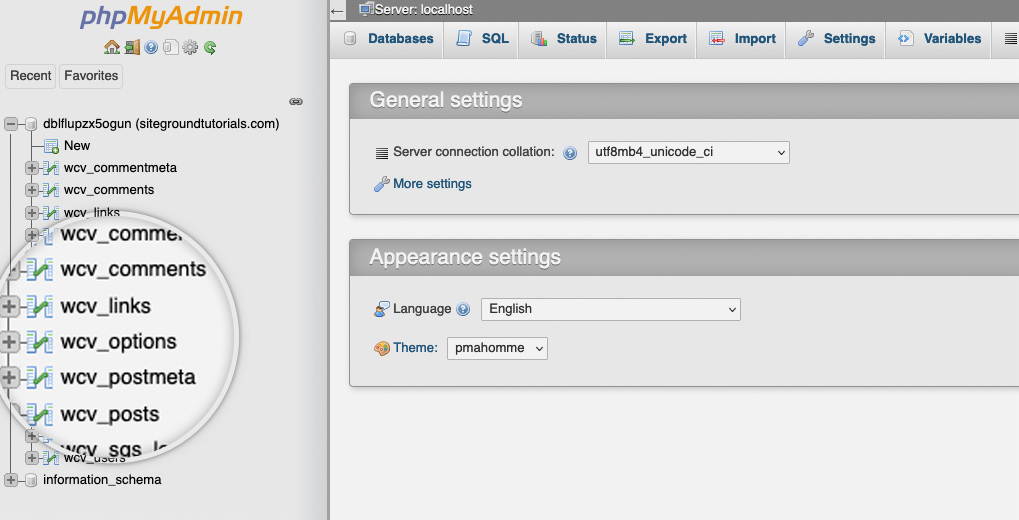Click the Recent button

tap(31, 76)
